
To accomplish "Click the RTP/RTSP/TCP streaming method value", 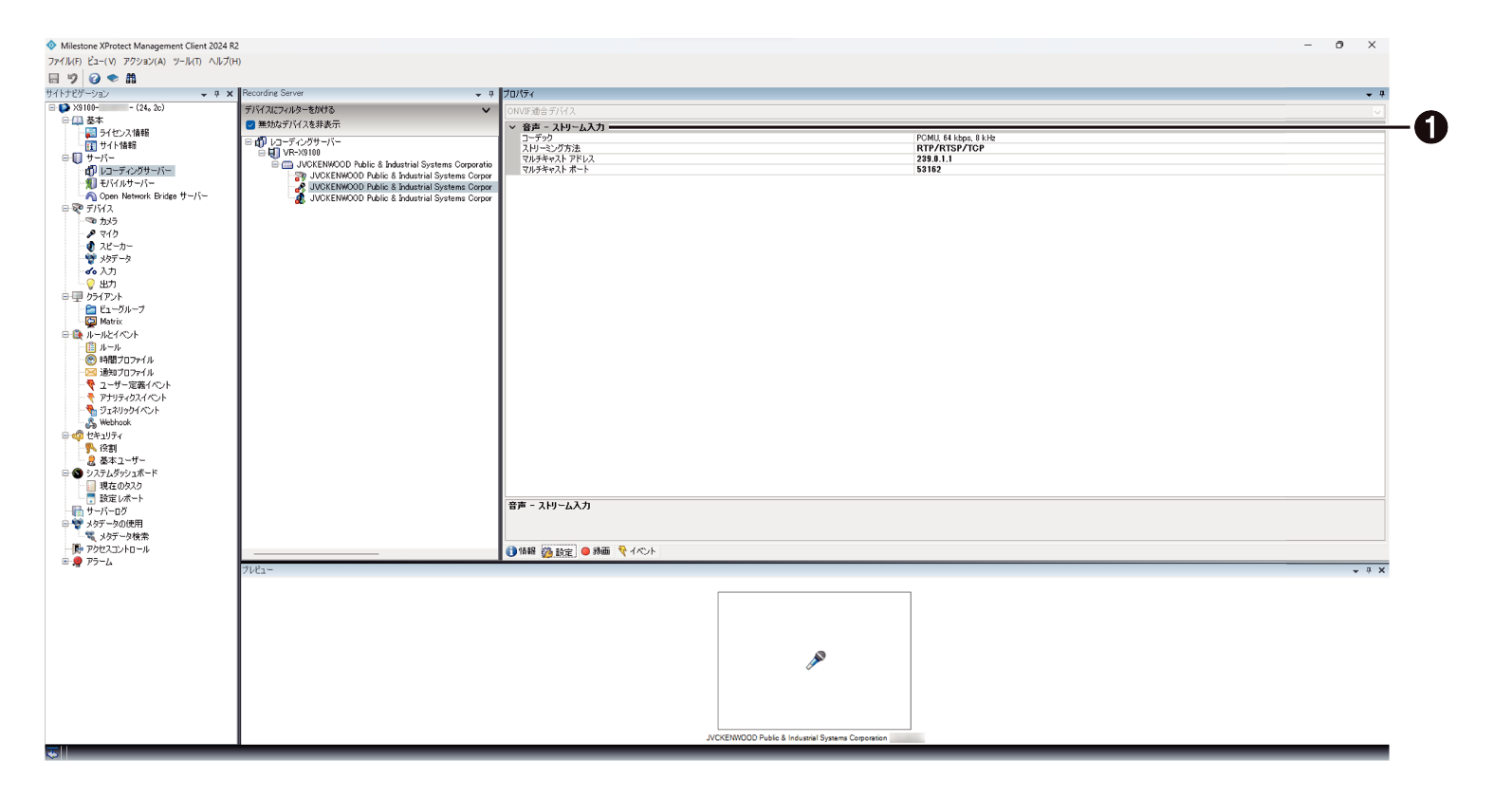I will pos(950,148).
